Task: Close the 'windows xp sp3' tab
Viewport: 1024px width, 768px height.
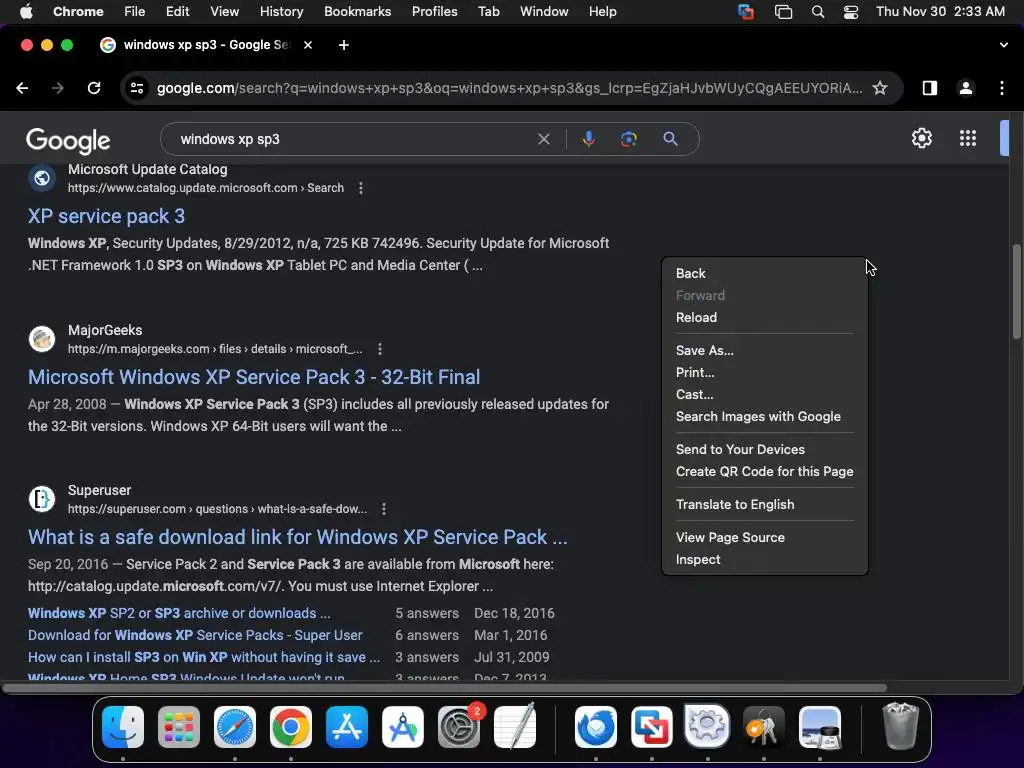Action: pyautogui.click(x=308, y=45)
